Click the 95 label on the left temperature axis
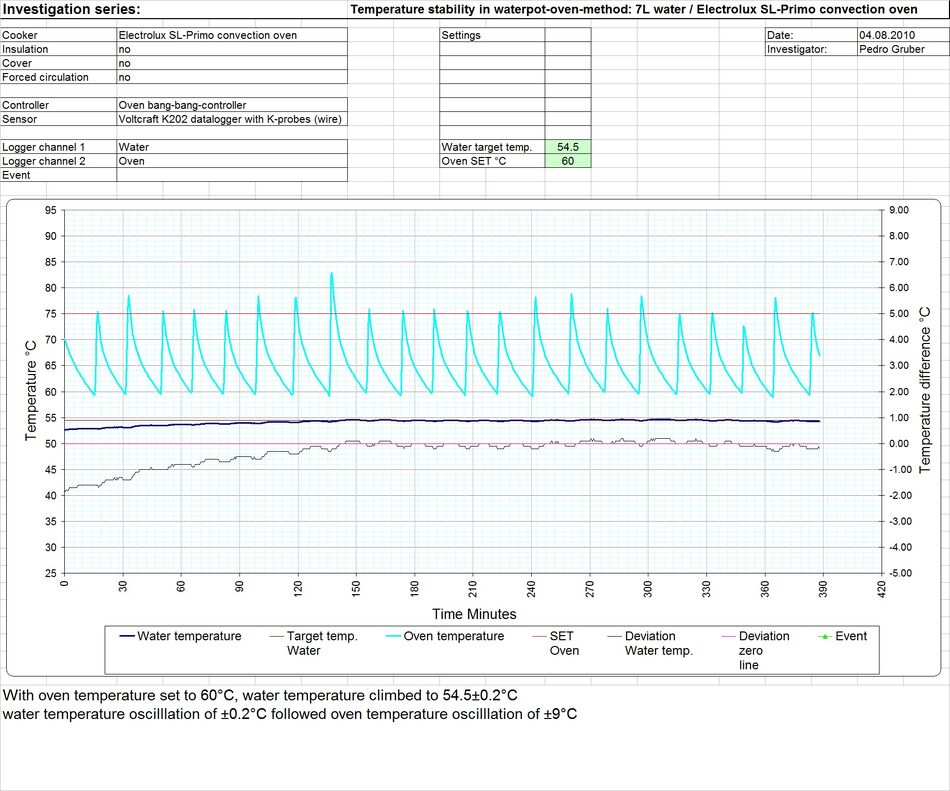 [50, 210]
